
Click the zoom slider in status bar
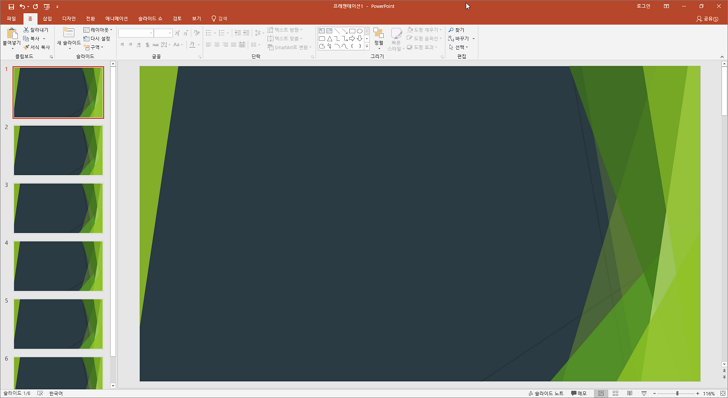tap(676, 393)
